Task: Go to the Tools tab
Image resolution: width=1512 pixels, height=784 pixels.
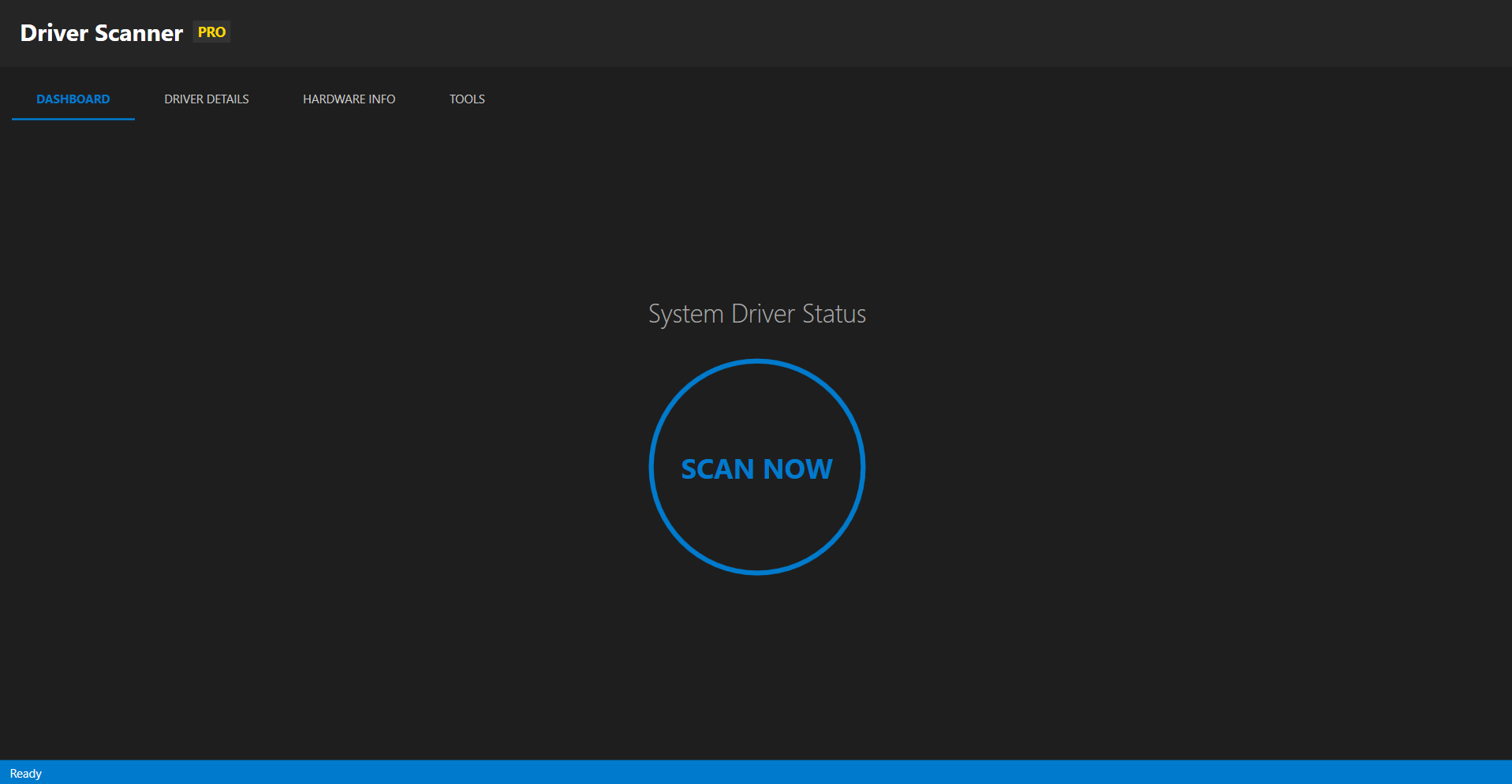Action: (x=467, y=99)
